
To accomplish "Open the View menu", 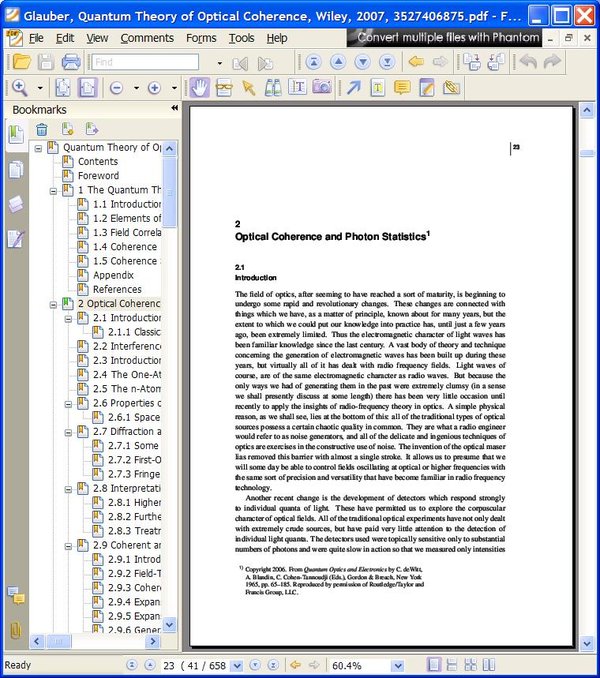I will click(97, 38).
